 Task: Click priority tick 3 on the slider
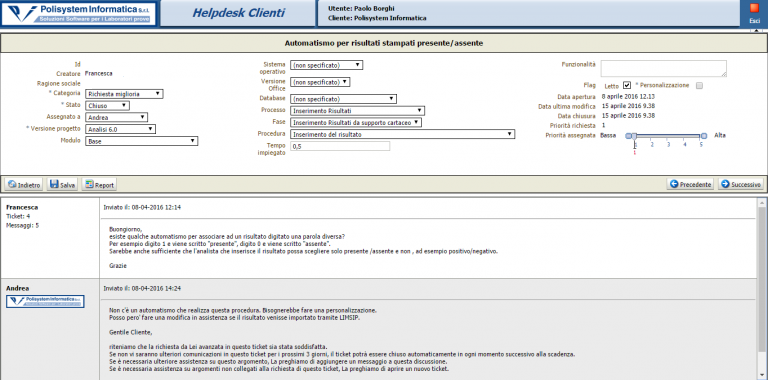pos(668,144)
